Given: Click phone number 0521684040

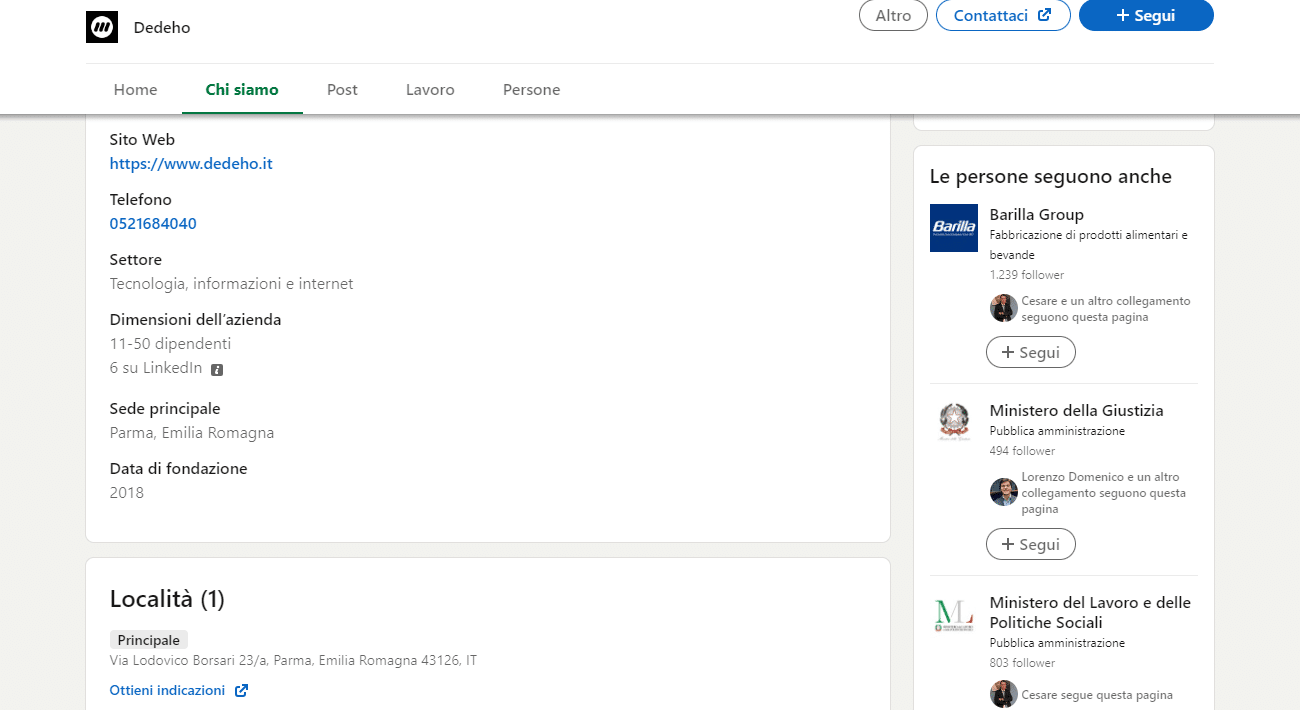Looking at the screenshot, I should coord(153,223).
